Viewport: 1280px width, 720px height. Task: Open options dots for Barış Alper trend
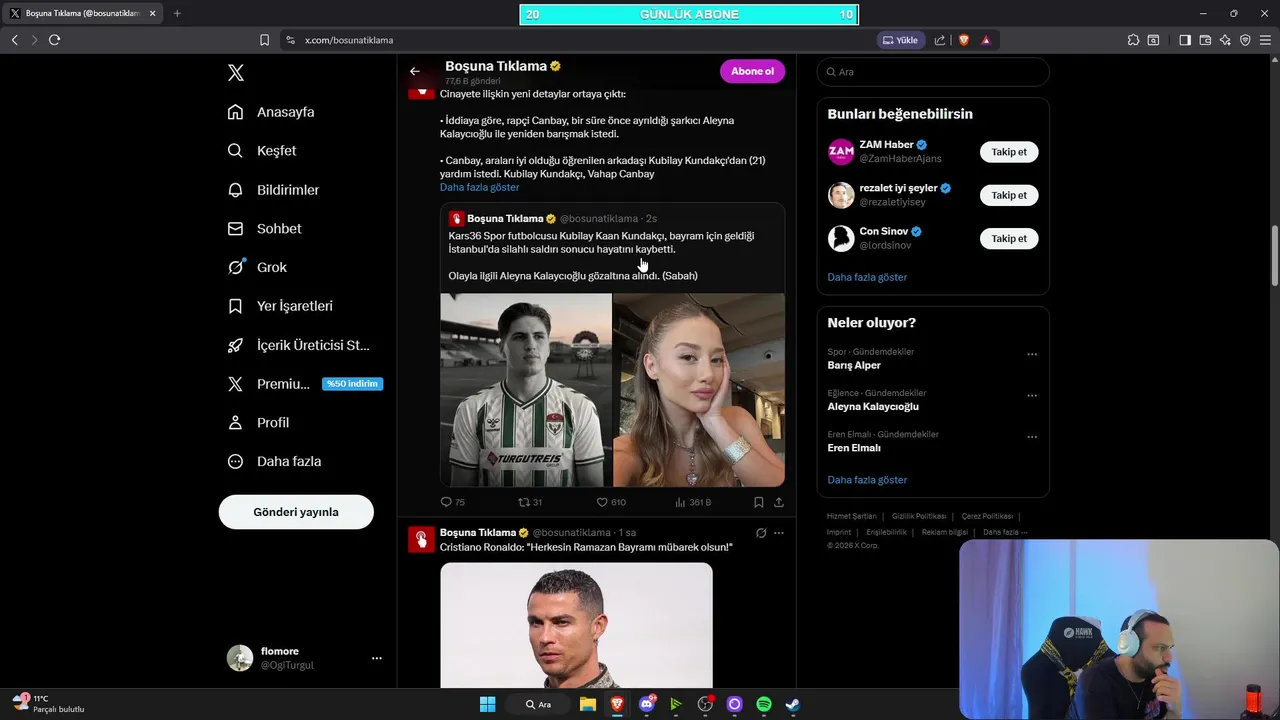pyautogui.click(x=1032, y=354)
